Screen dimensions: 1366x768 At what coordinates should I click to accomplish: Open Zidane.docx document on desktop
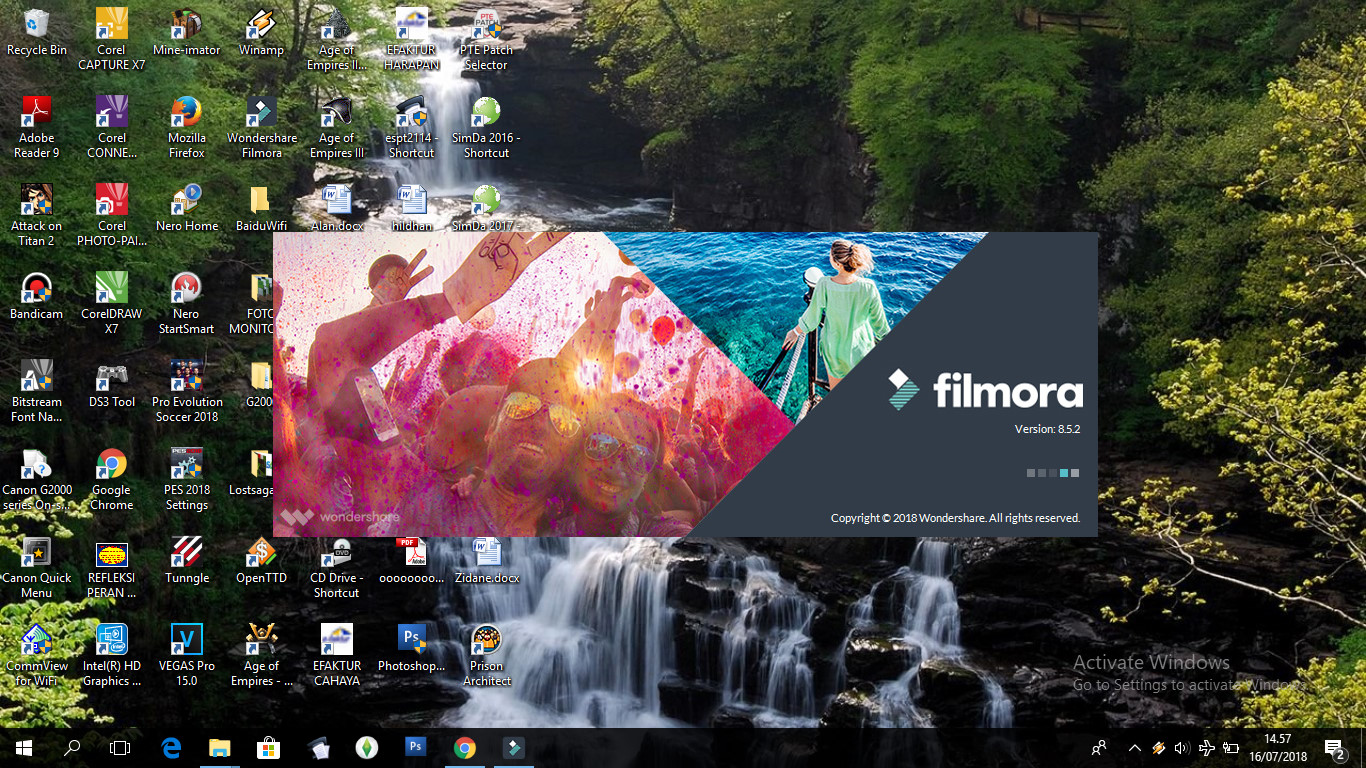486,560
